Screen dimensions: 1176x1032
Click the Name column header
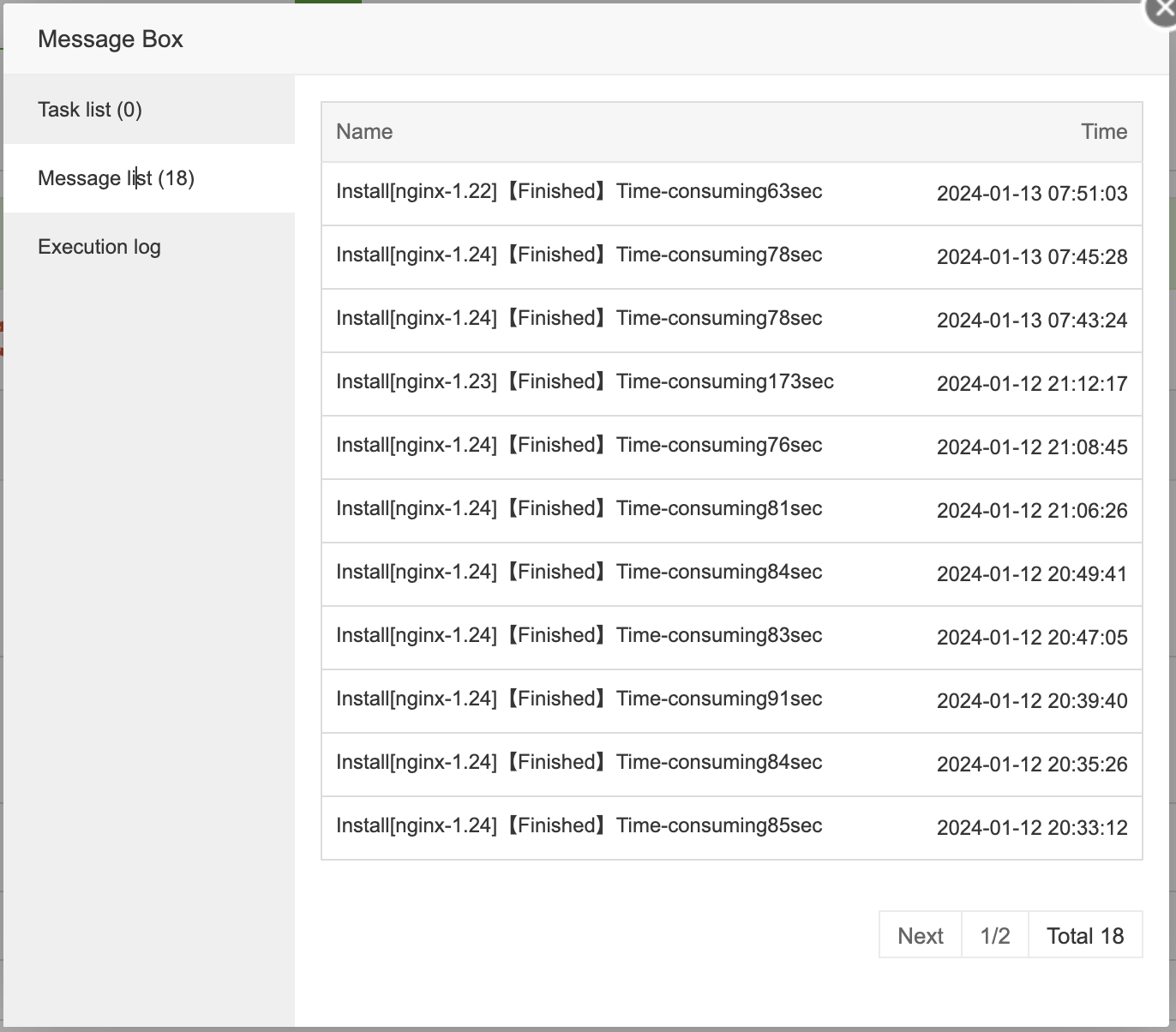pos(364,132)
